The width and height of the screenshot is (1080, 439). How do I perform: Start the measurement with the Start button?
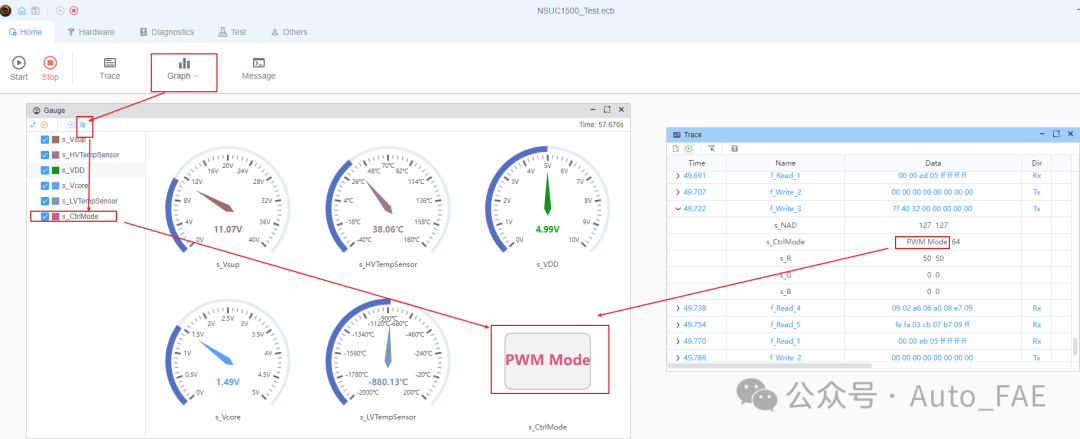pos(19,68)
